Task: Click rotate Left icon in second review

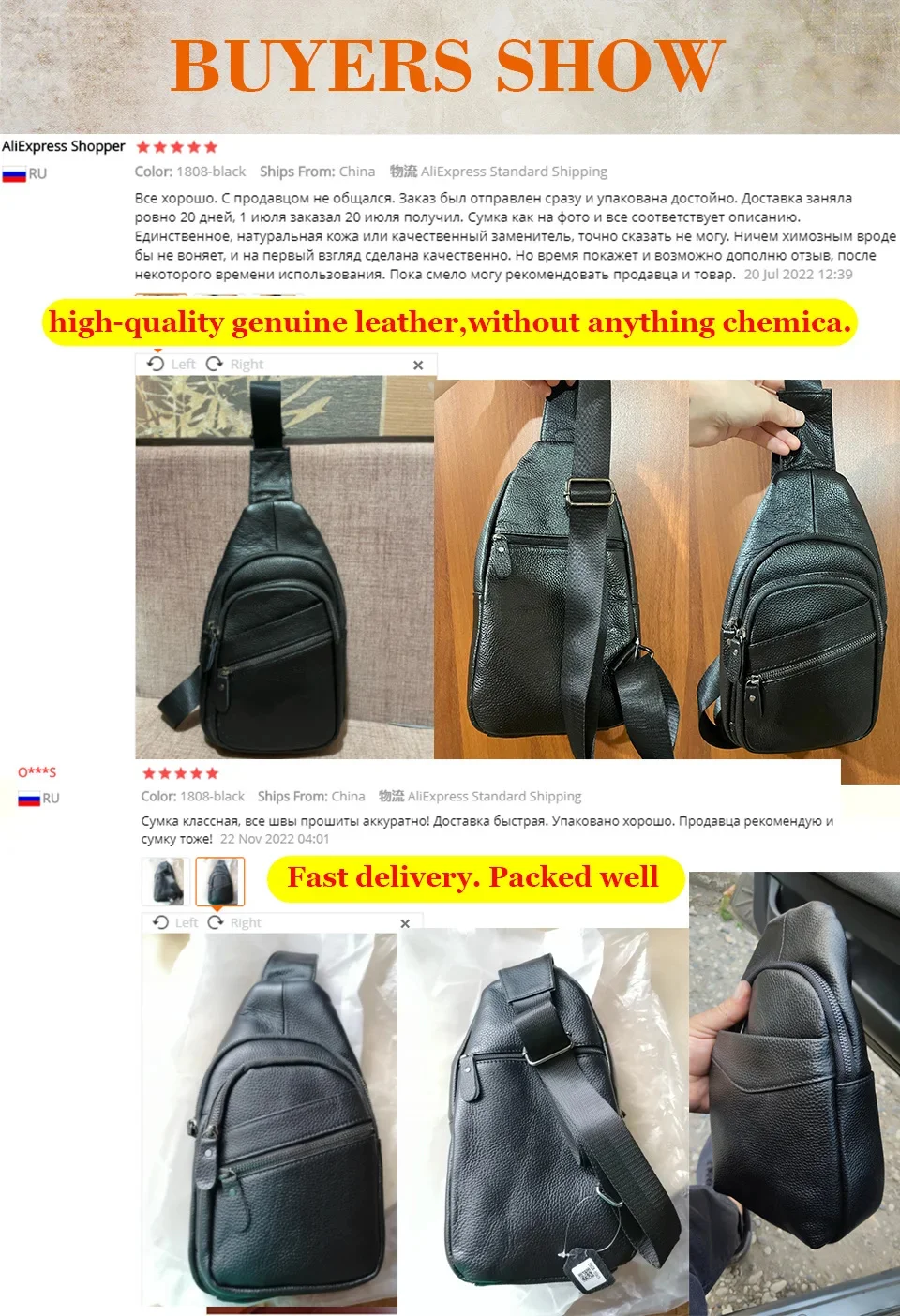Action: click(160, 922)
